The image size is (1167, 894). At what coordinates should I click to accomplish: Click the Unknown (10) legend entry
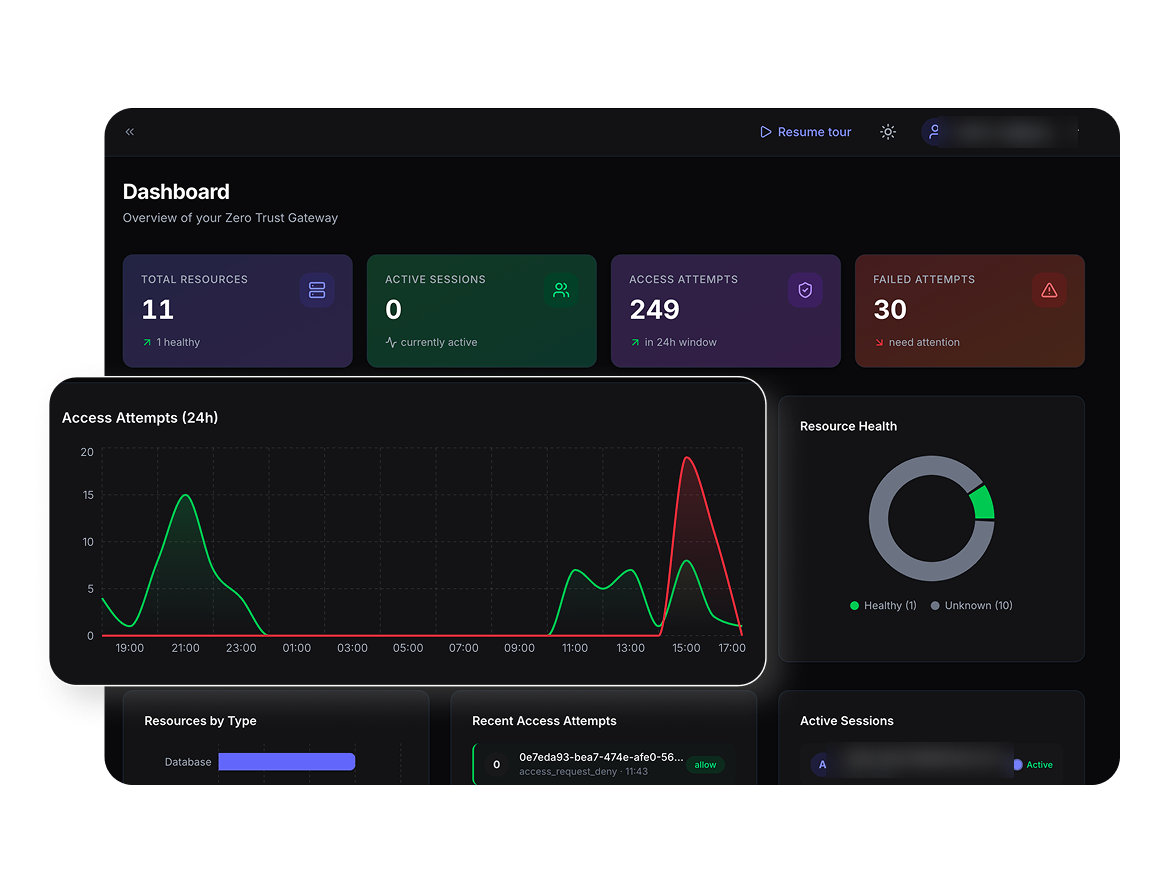coord(971,605)
